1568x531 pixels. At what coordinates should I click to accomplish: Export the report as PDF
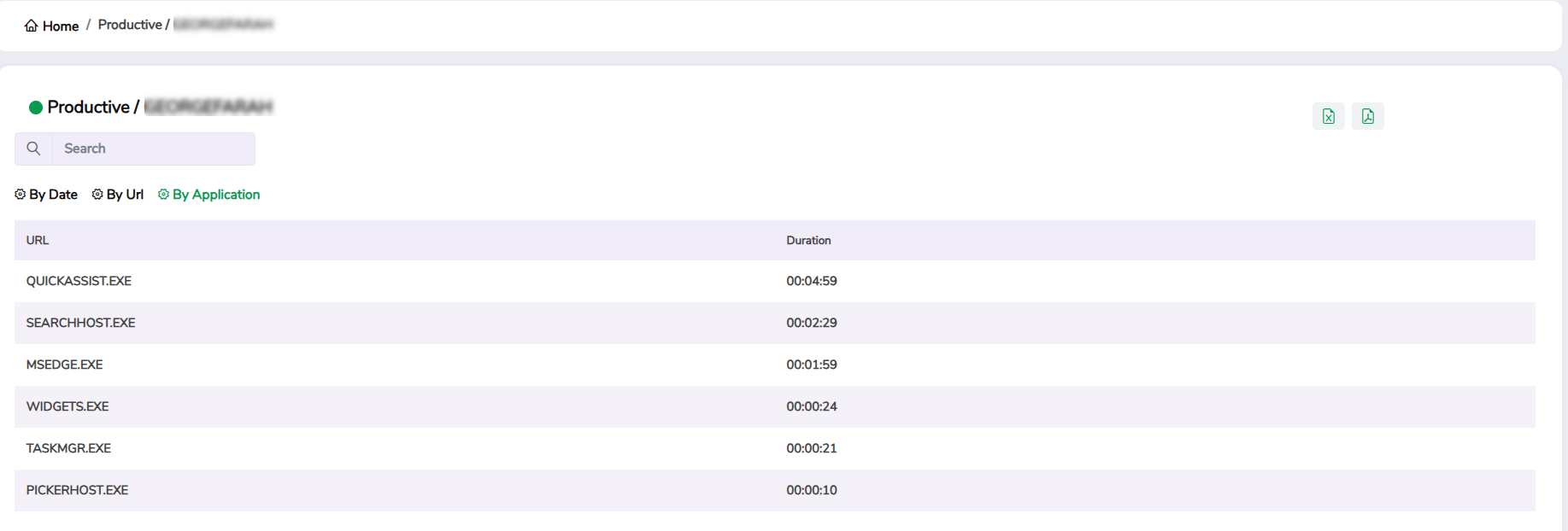(x=1367, y=116)
